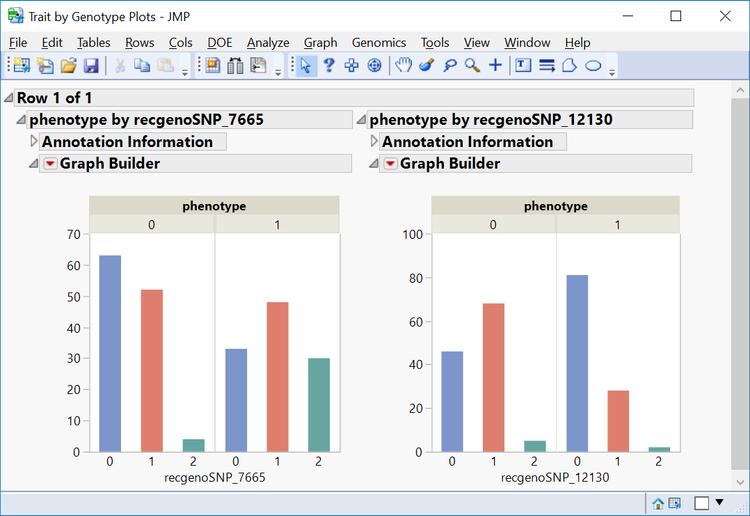Select the tallest blue bar in left graph
Screen dimensions: 750x516
[x=110, y=353]
